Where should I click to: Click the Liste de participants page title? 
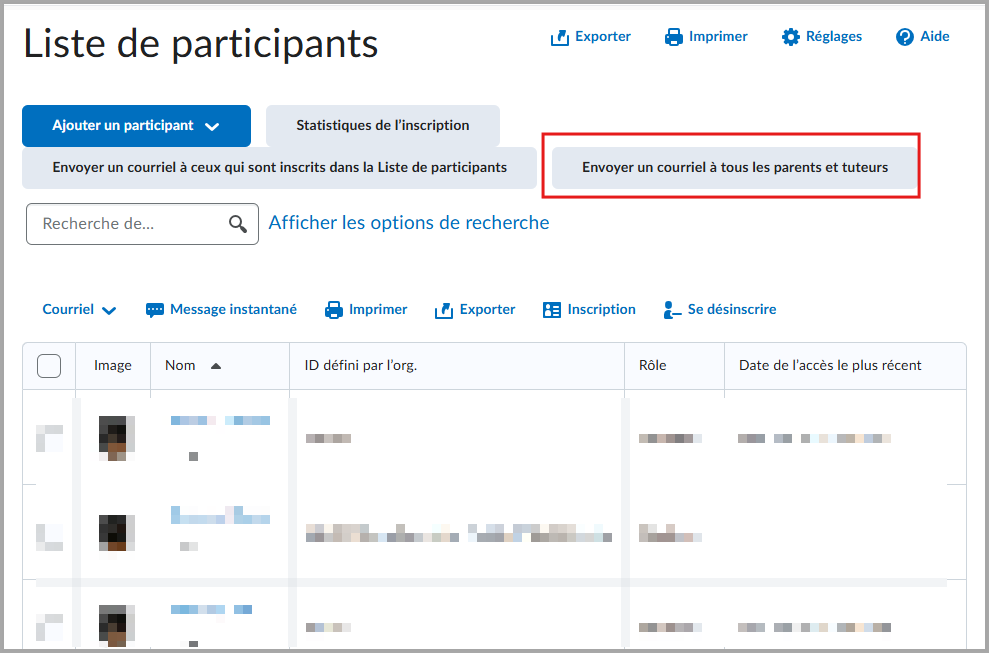(201, 44)
